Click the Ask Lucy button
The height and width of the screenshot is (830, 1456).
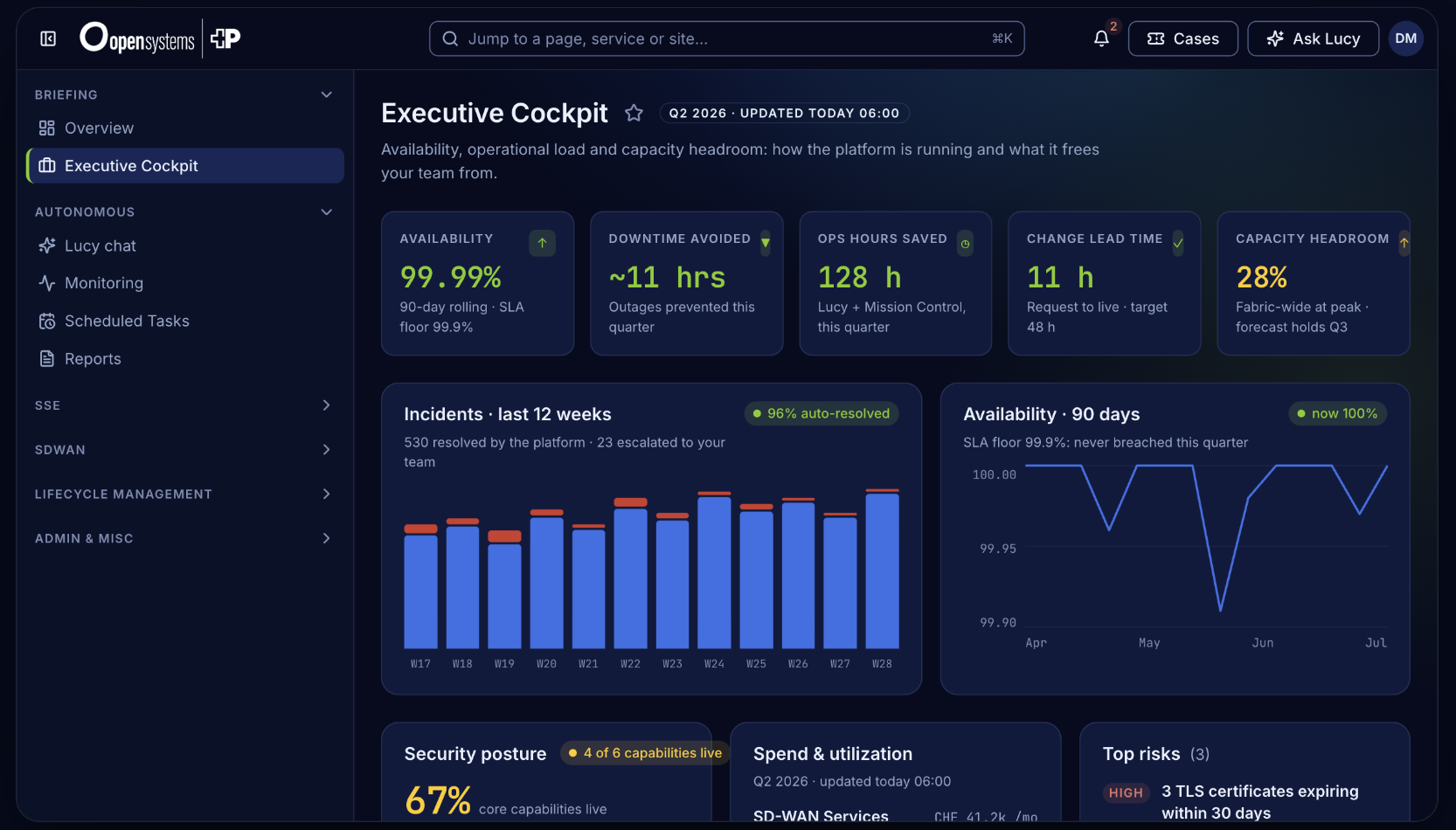(1313, 38)
